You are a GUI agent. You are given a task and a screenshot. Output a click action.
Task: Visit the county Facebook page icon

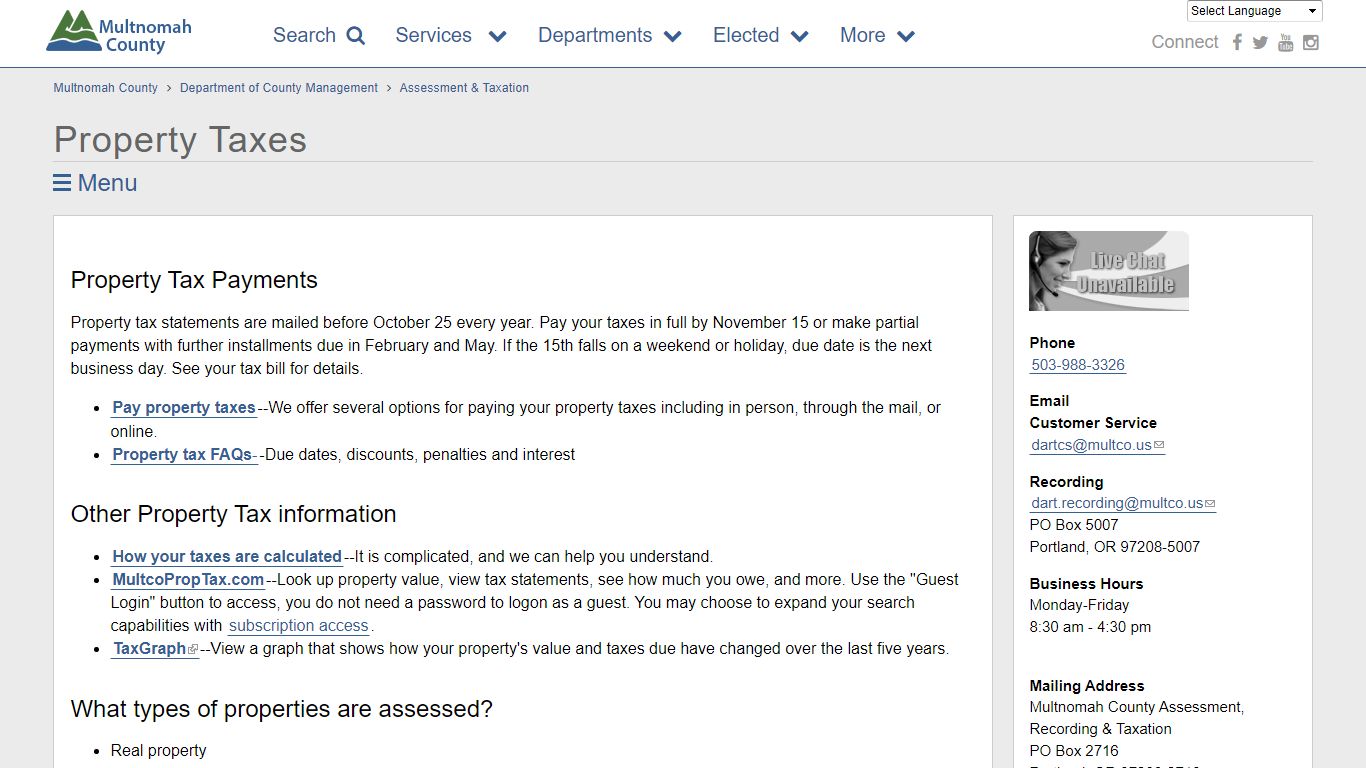pos(1237,42)
